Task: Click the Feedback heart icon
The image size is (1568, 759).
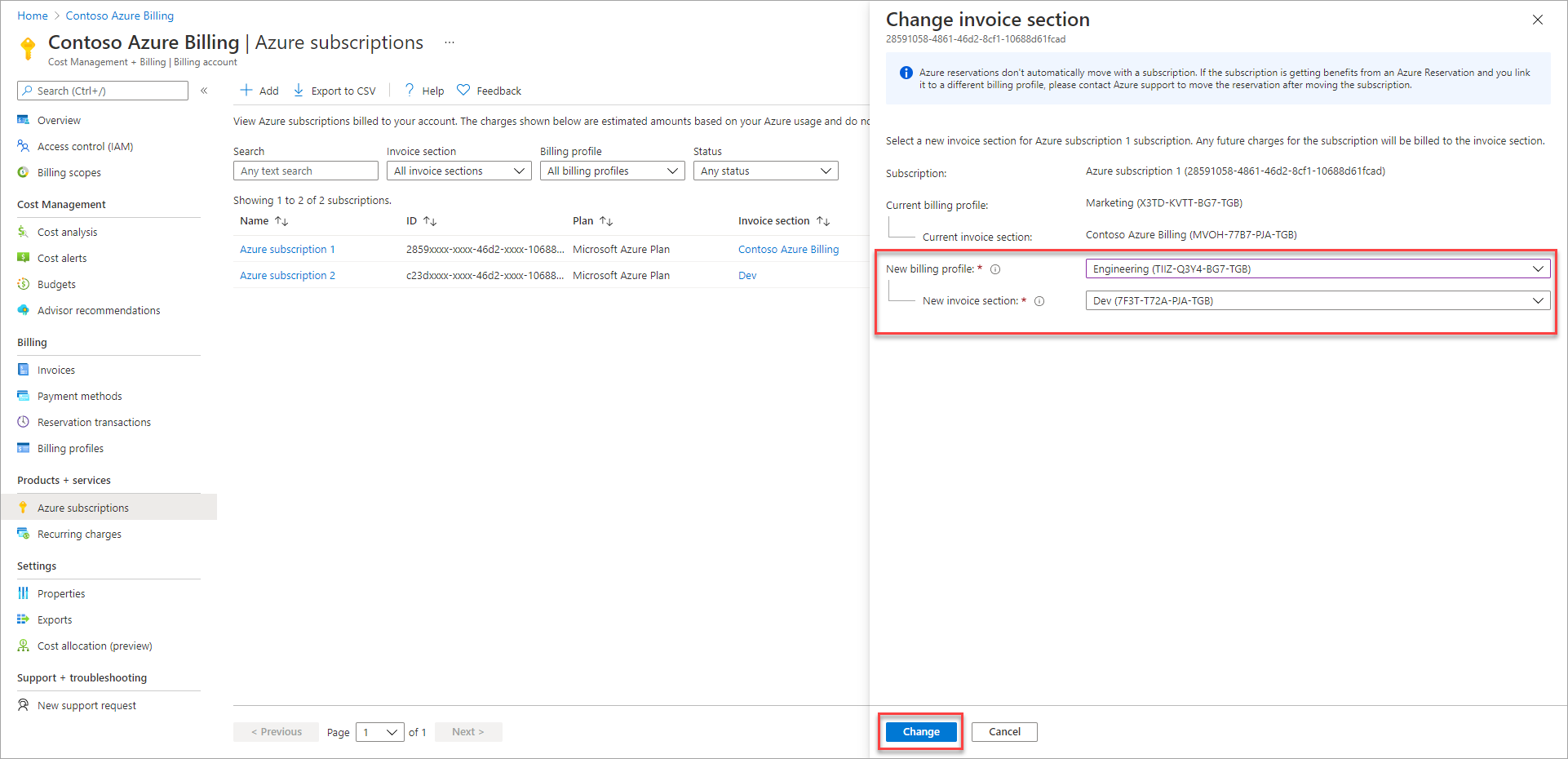Action: pos(463,90)
